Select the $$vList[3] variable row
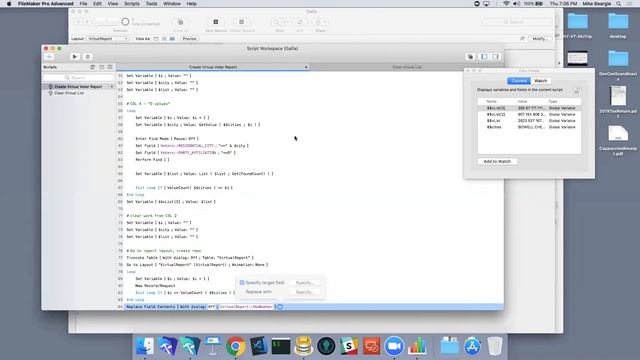 pyautogui.click(x=529, y=108)
